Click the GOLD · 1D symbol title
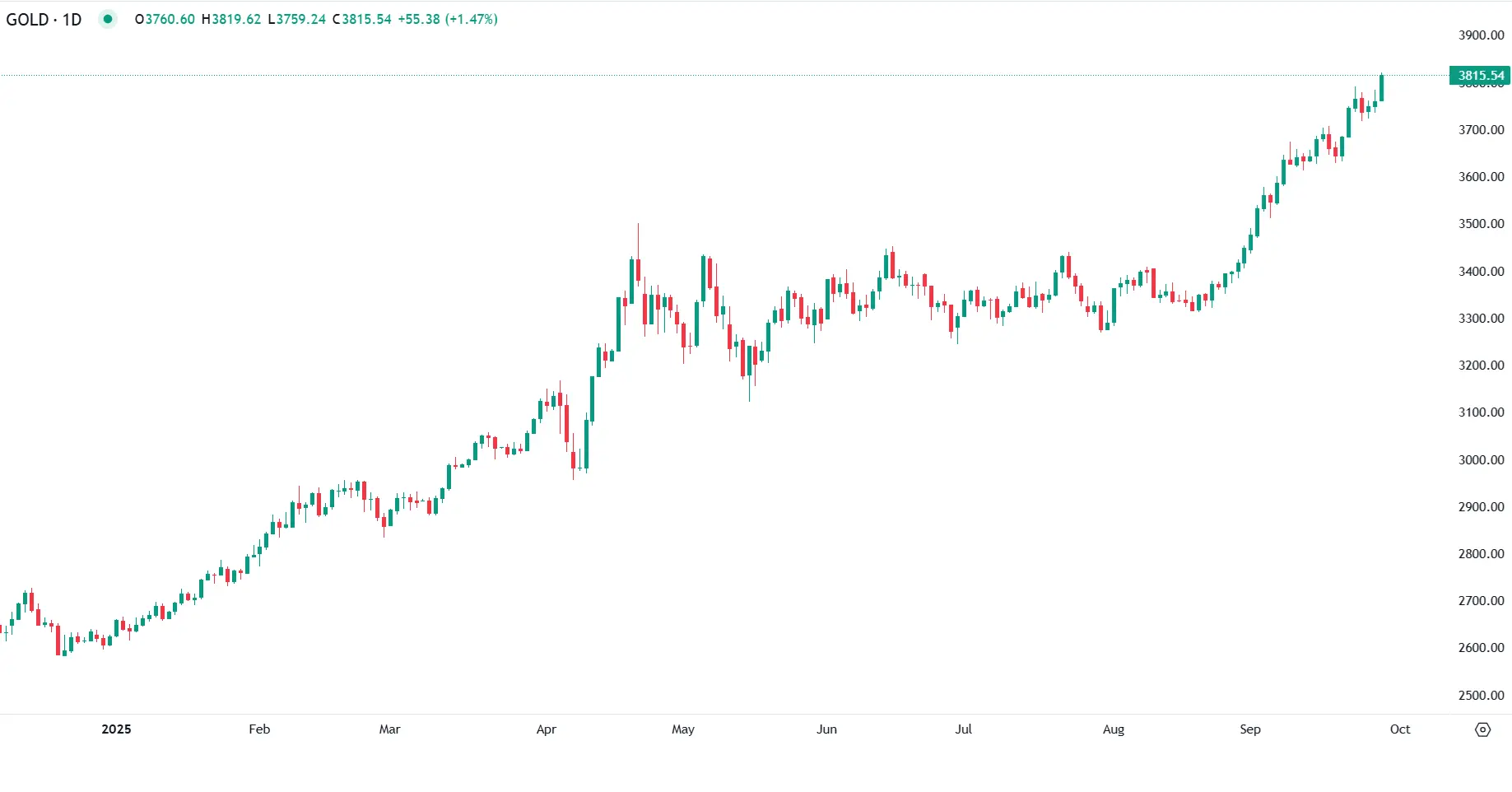This screenshot has width=1512, height=792. coord(44,19)
